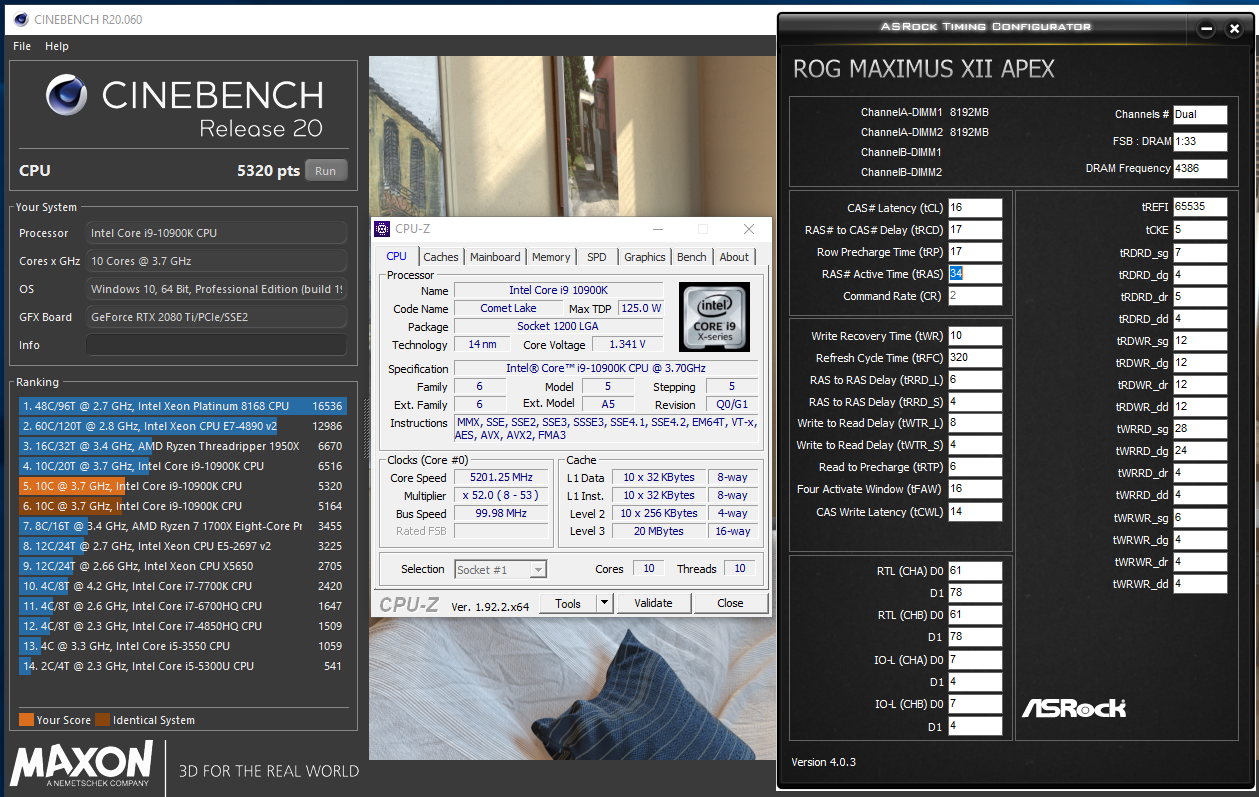Click the tCKE value field
The width and height of the screenshot is (1259, 797).
[x=1200, y=230]
